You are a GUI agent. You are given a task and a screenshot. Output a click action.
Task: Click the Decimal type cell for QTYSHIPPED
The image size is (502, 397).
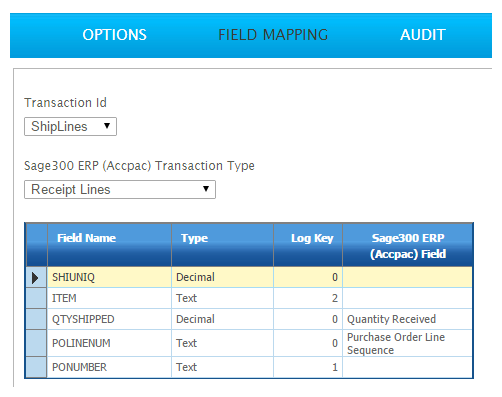(x=222, y=319)
